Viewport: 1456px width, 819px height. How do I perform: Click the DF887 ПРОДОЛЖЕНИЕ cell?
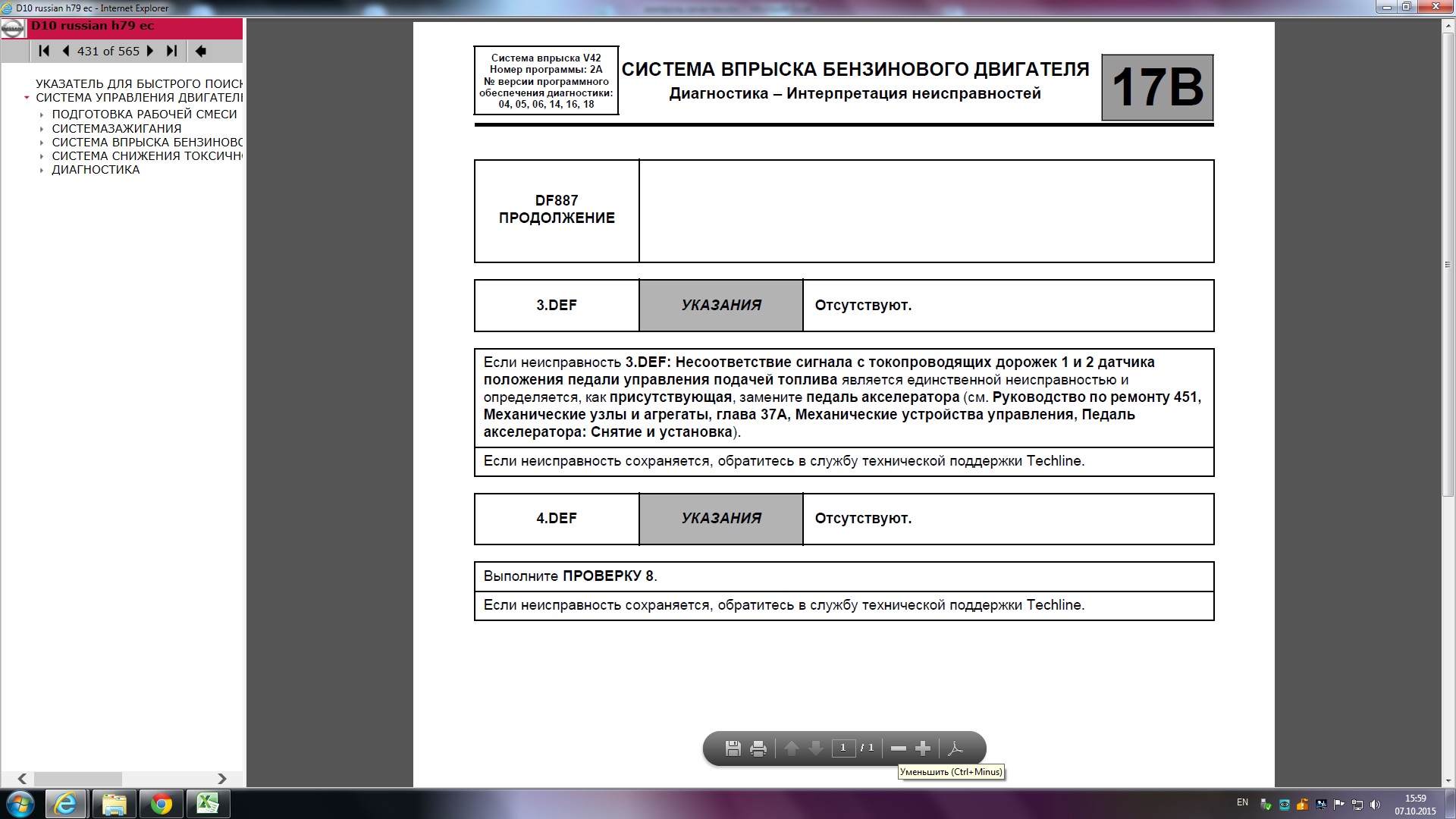(x=557, y=210)
